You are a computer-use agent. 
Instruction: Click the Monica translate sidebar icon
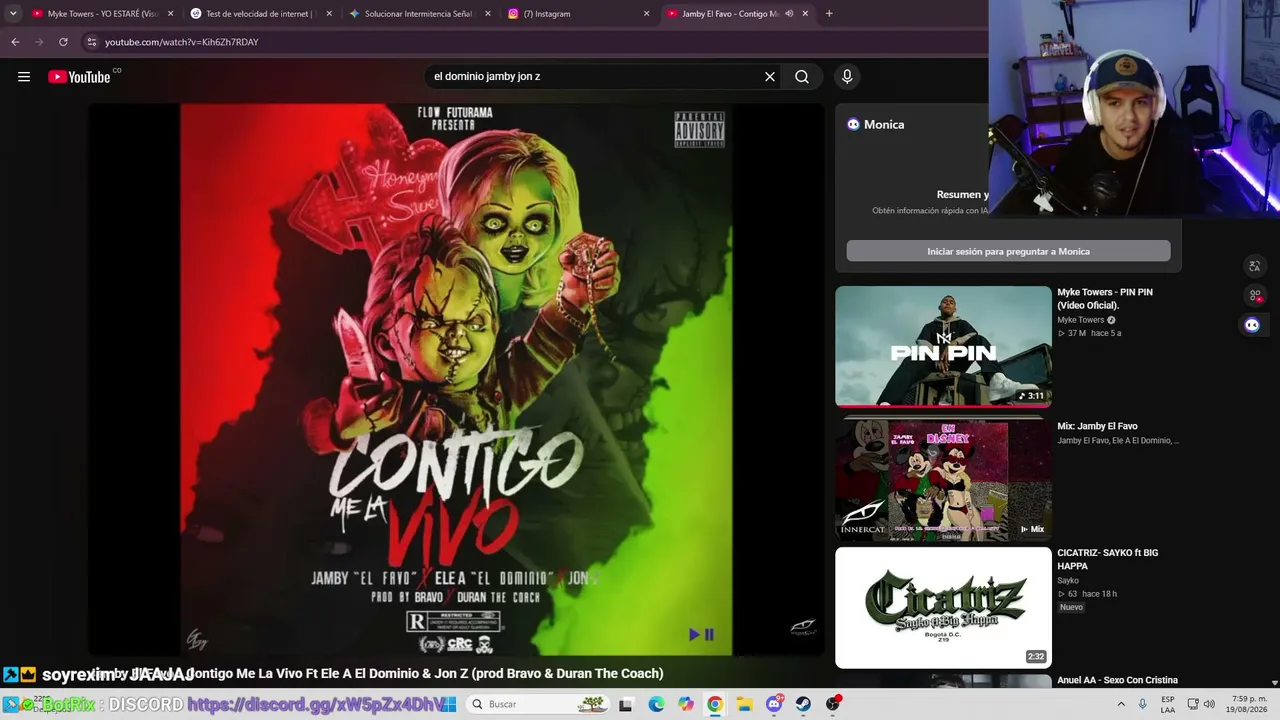point(1254,266)
